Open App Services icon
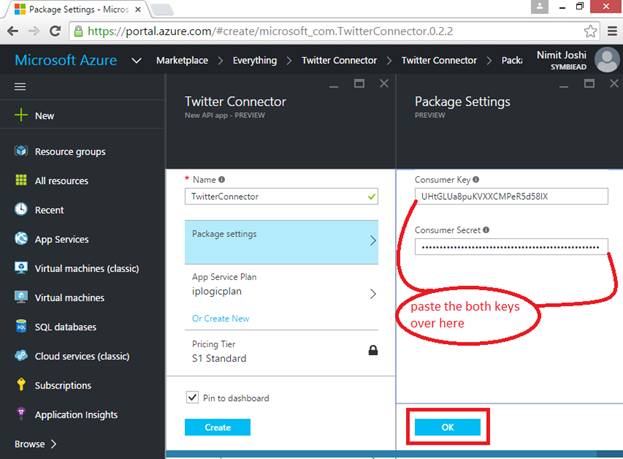 click(x=21, y=238)
